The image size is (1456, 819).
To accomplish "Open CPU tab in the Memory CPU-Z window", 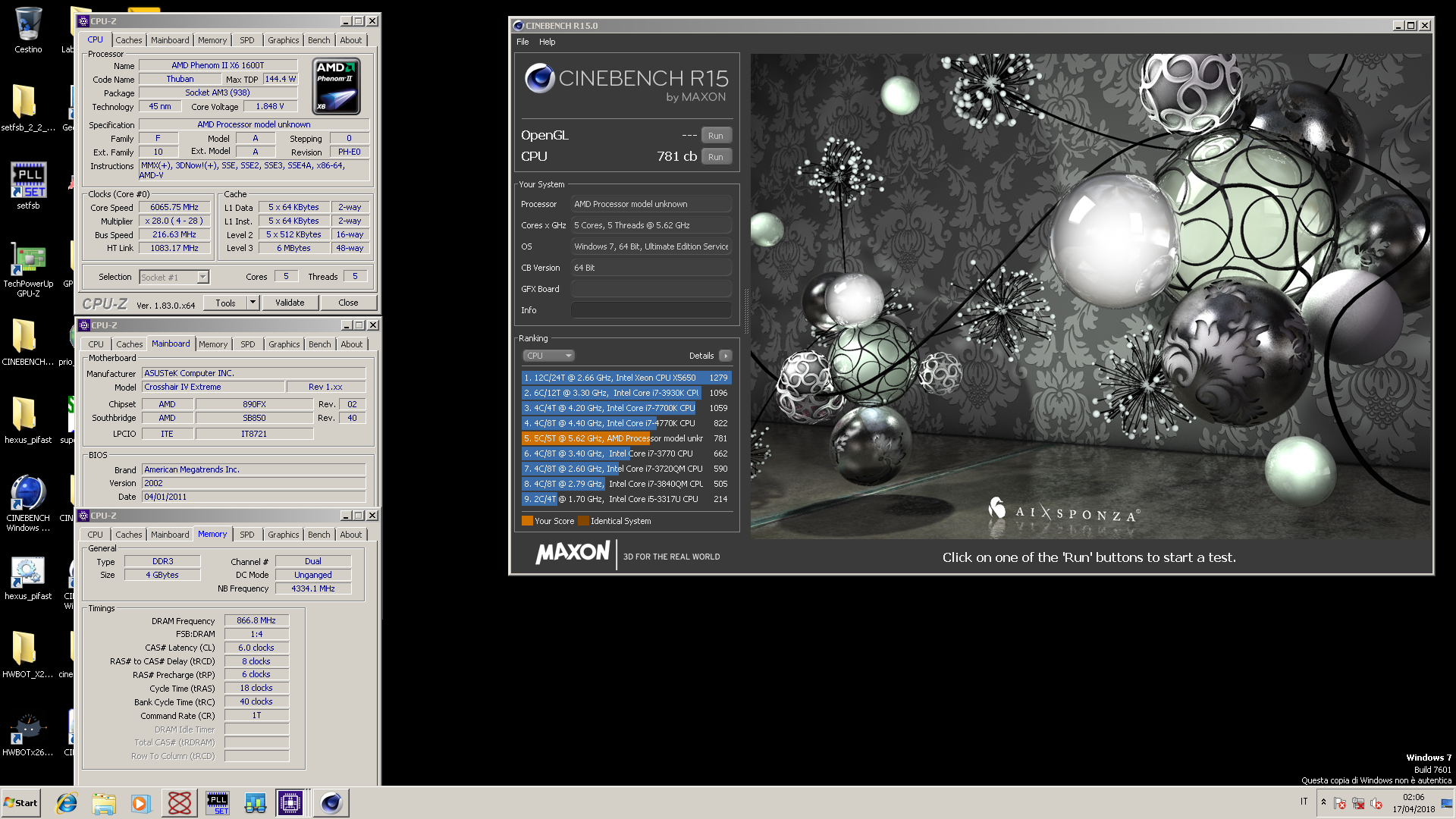I will coord(95,535).
